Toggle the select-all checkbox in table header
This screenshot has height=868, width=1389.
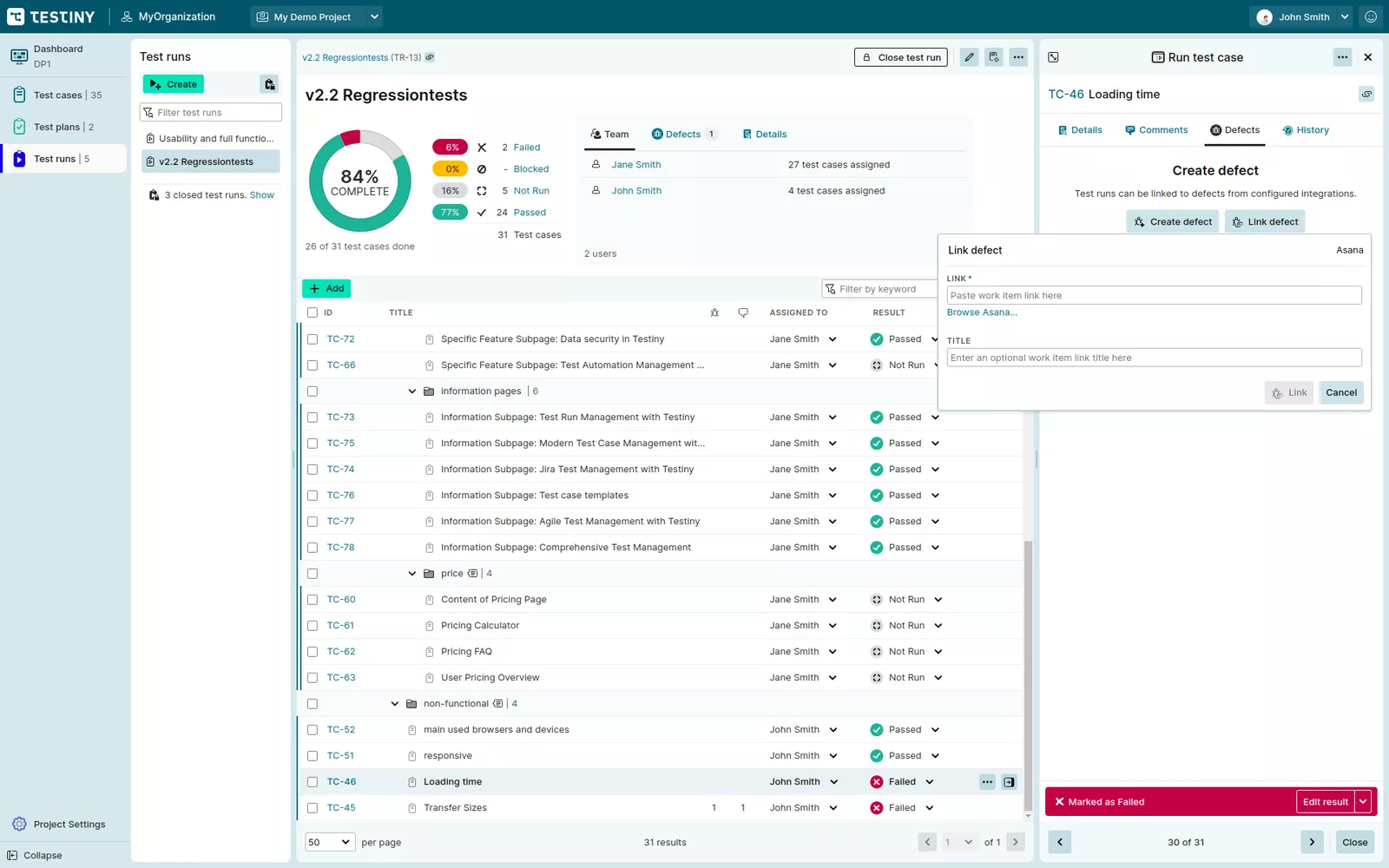313,312
